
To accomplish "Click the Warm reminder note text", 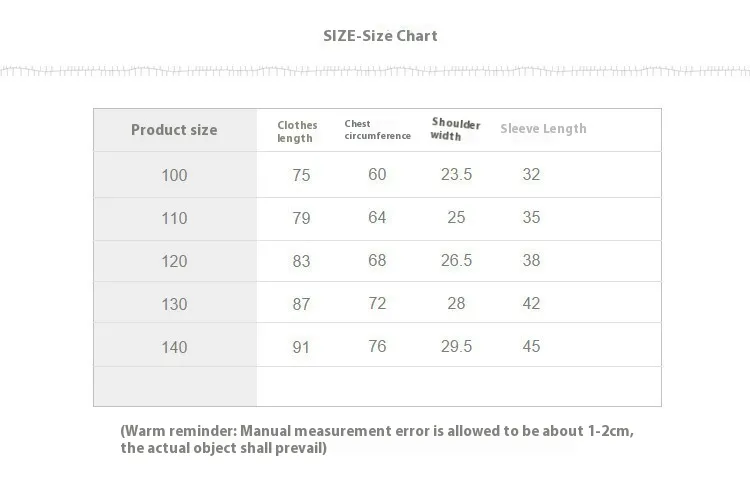I will [x=377, y=439].
